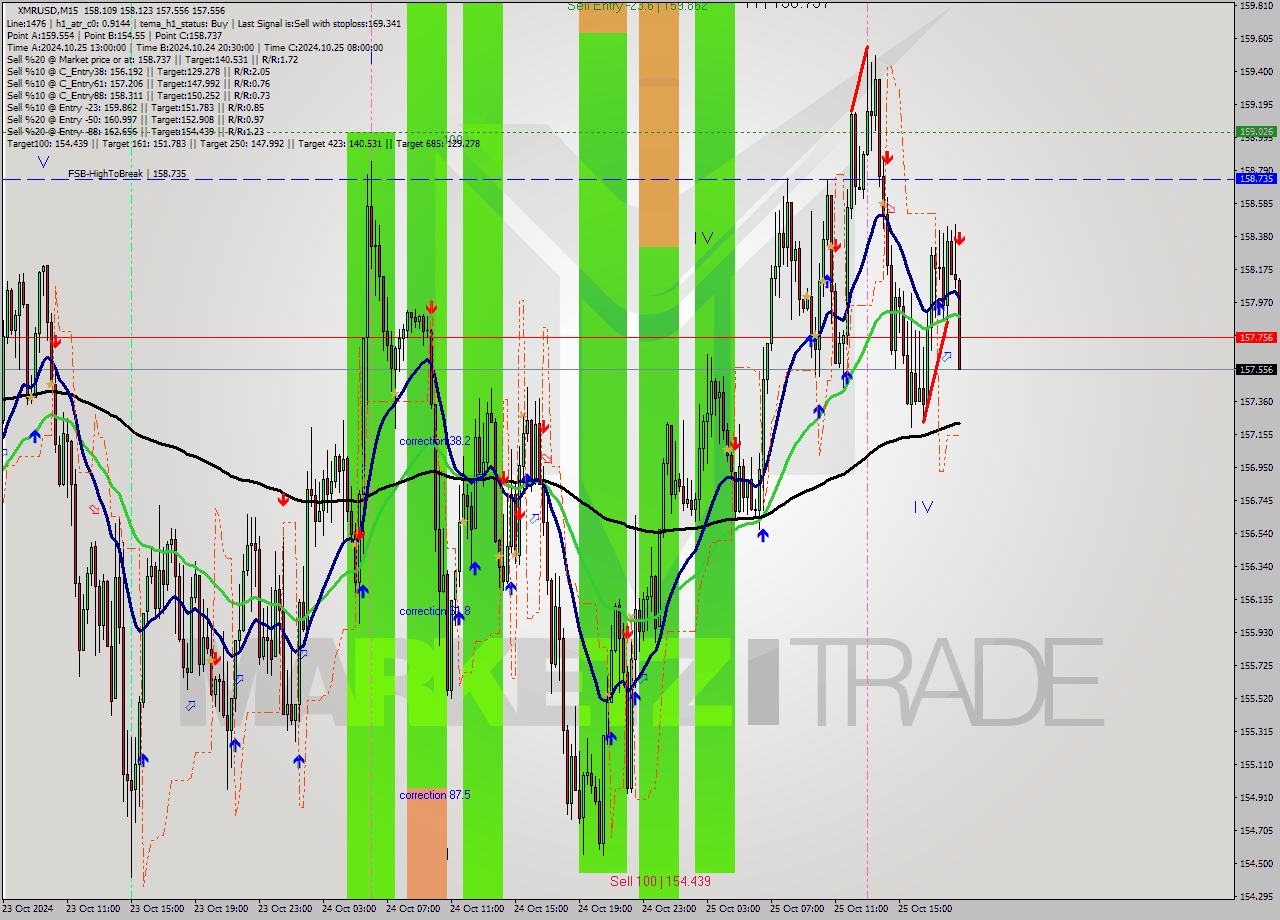Click the '25 Oct 03:00' time label
The image size is (1280, 920).
tap(733, 909)
